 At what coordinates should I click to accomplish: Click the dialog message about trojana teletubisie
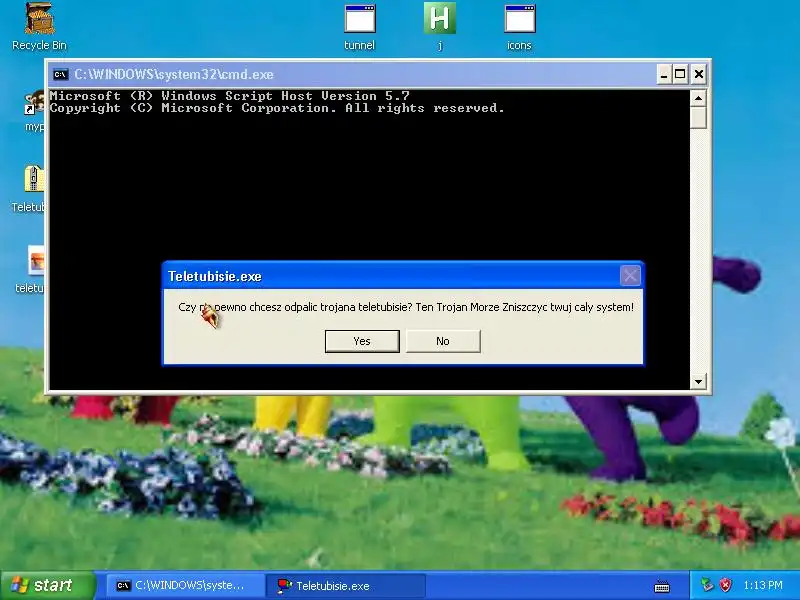tap(406, 307)
